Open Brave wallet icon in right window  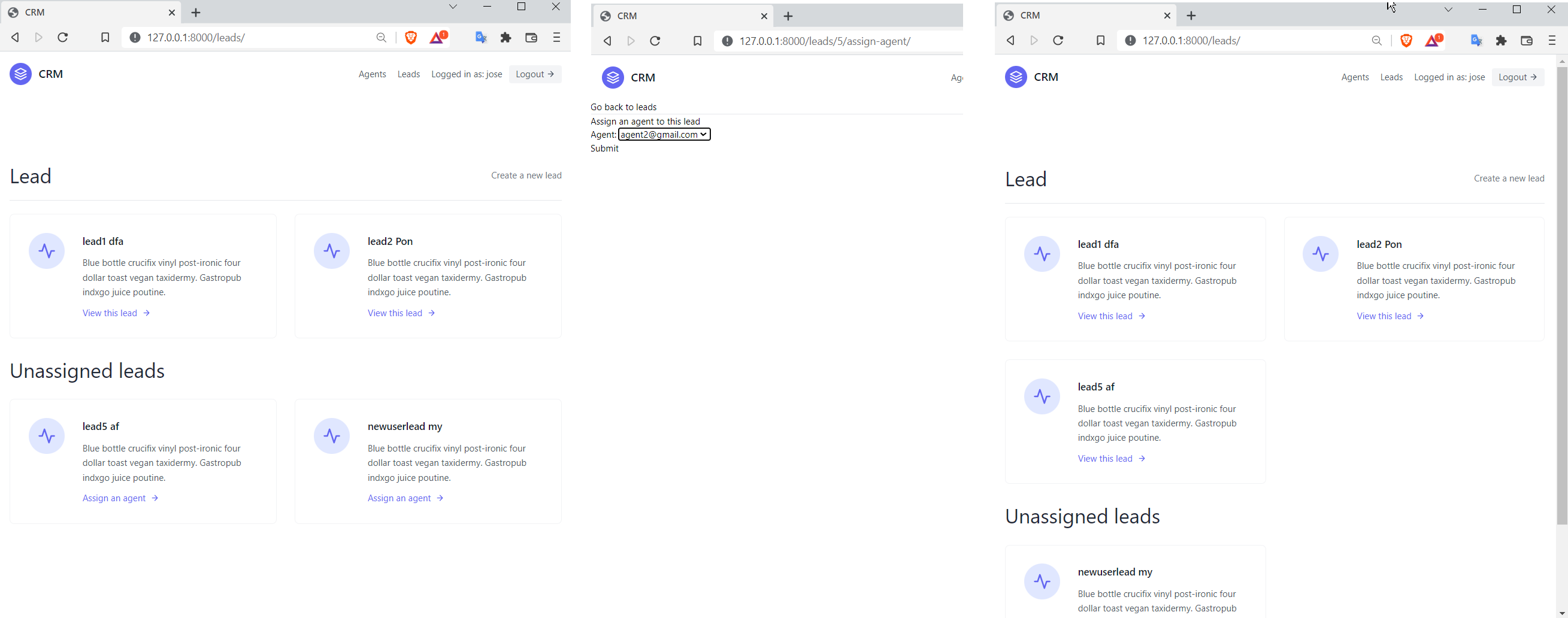coord(1526,40)
